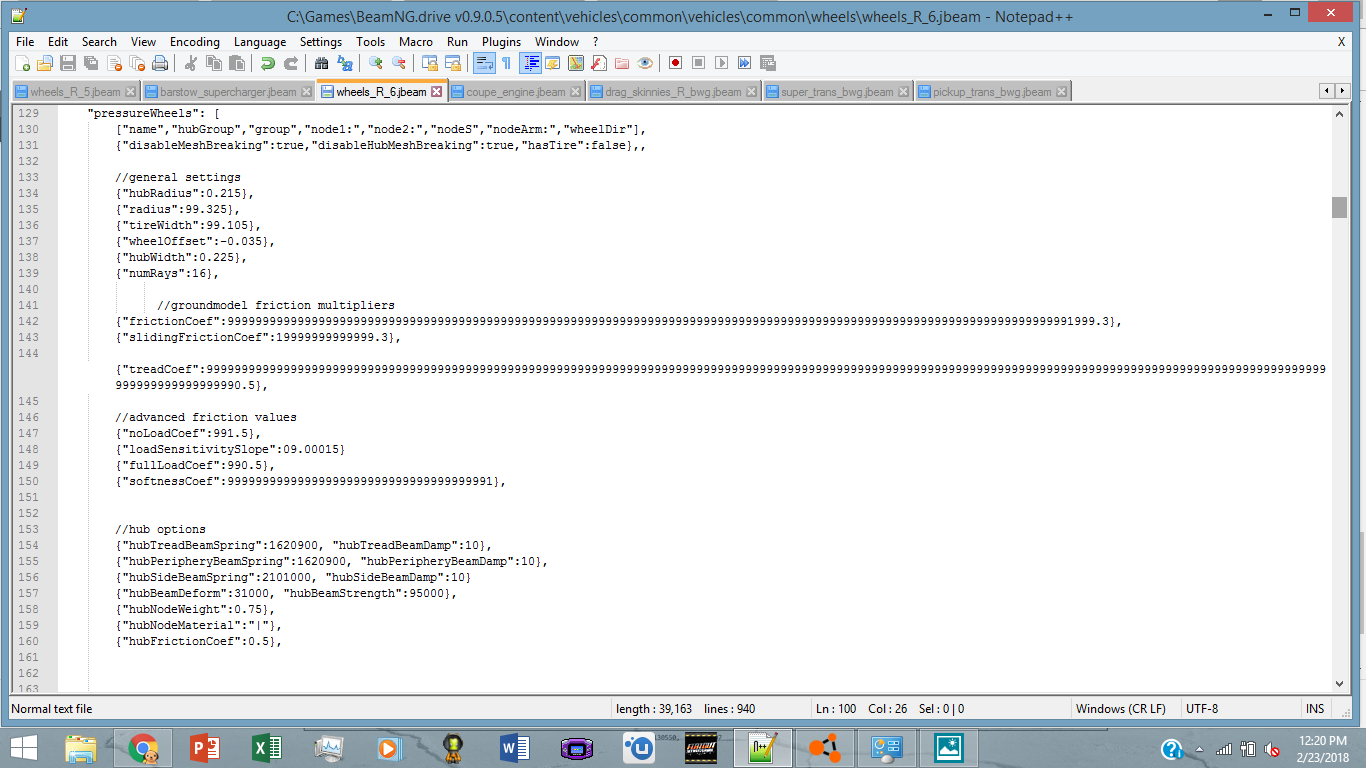Open the Edit menu
This screenshot has height=768, width=1366.
pos(58,42)
